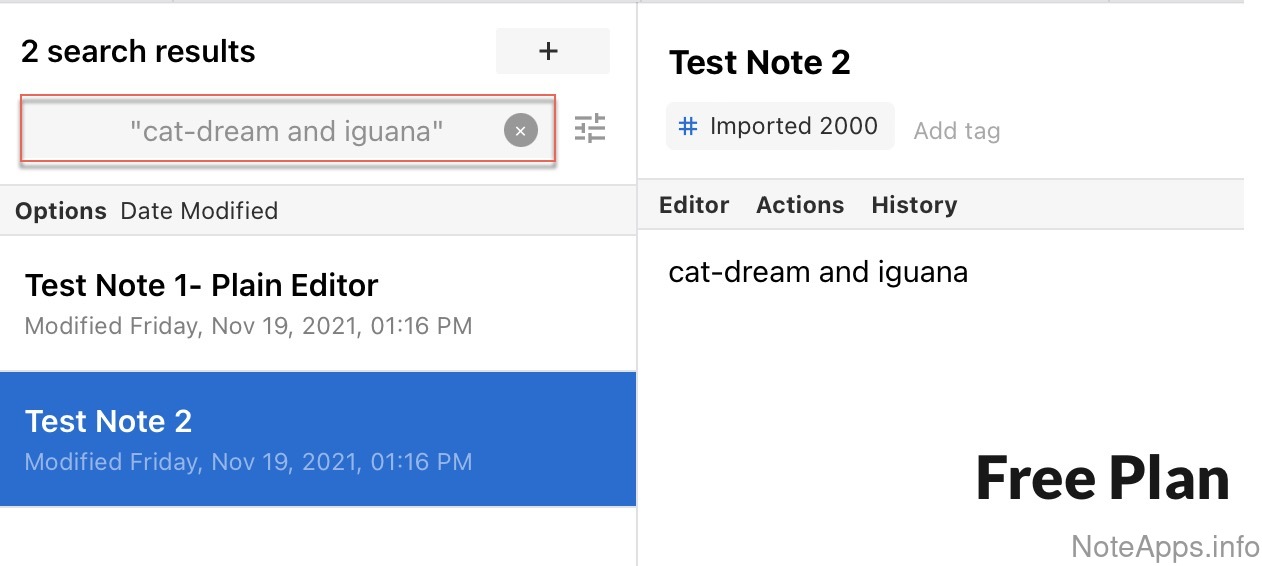Open the search filter sliders icon
Viewport: 1262px width, 566px height.
pos(590,129)
